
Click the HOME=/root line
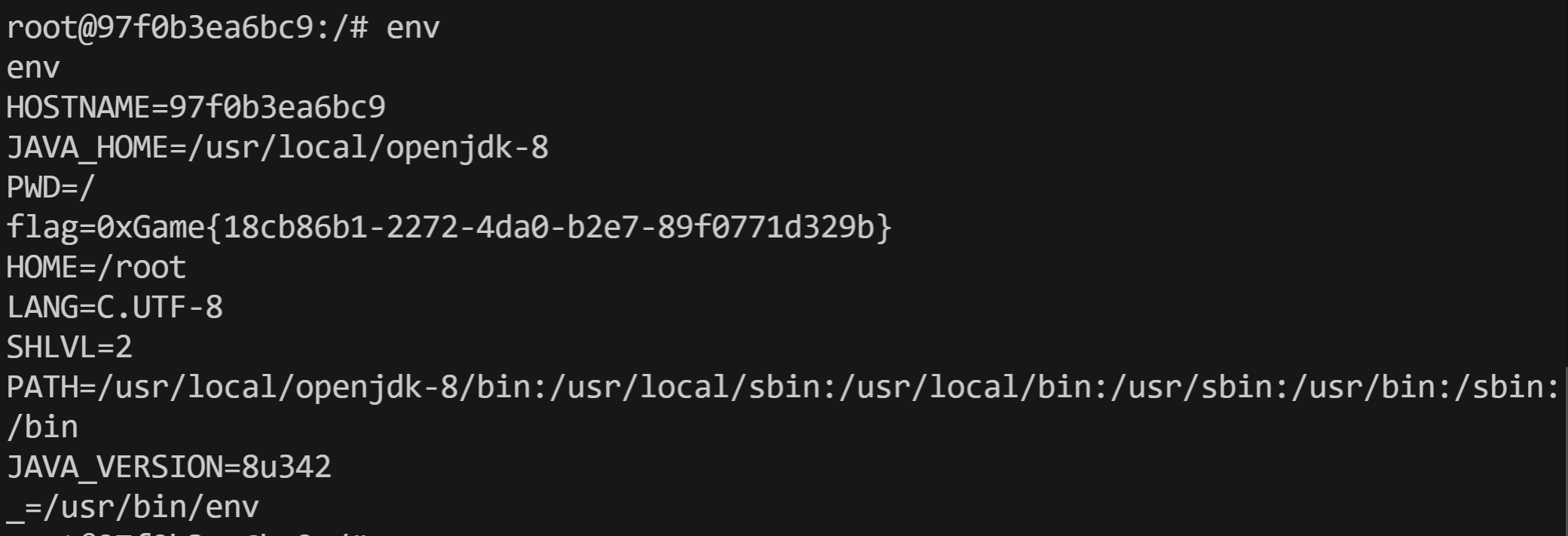point(96,268)
